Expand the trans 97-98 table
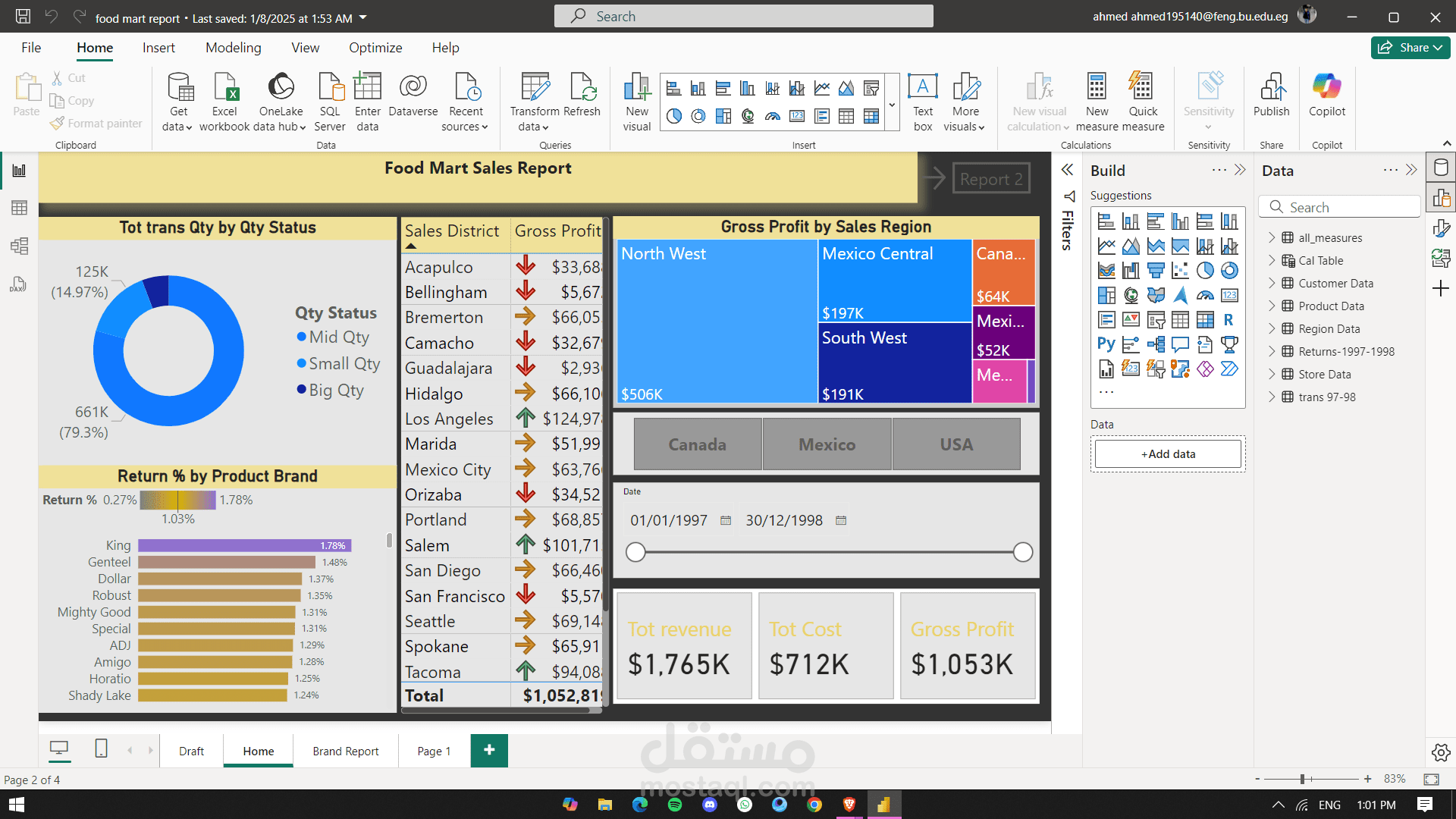This screenshot has height=819, width=1456. point(1272,397)
